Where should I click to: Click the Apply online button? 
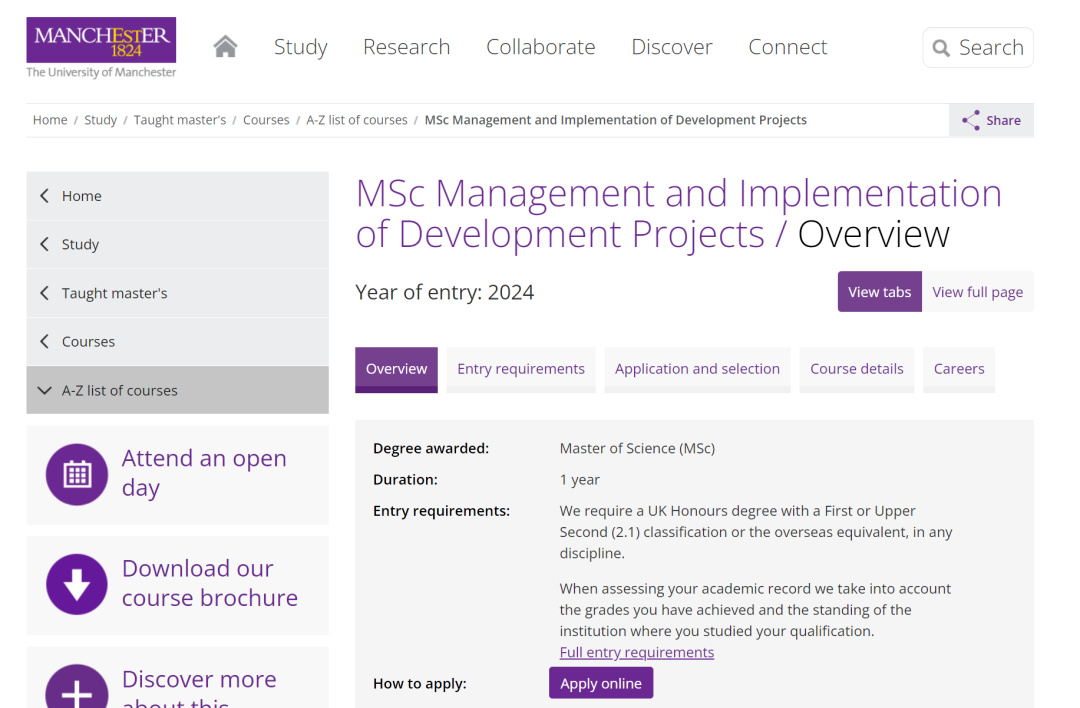[x=601, y=683]
